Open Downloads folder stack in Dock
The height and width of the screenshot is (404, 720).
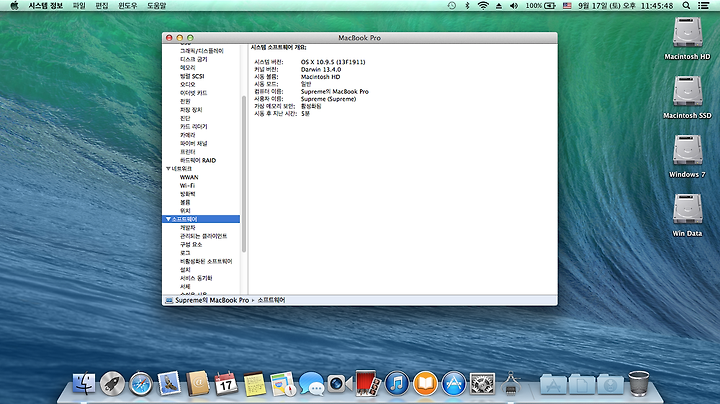(x=610, y=384)
